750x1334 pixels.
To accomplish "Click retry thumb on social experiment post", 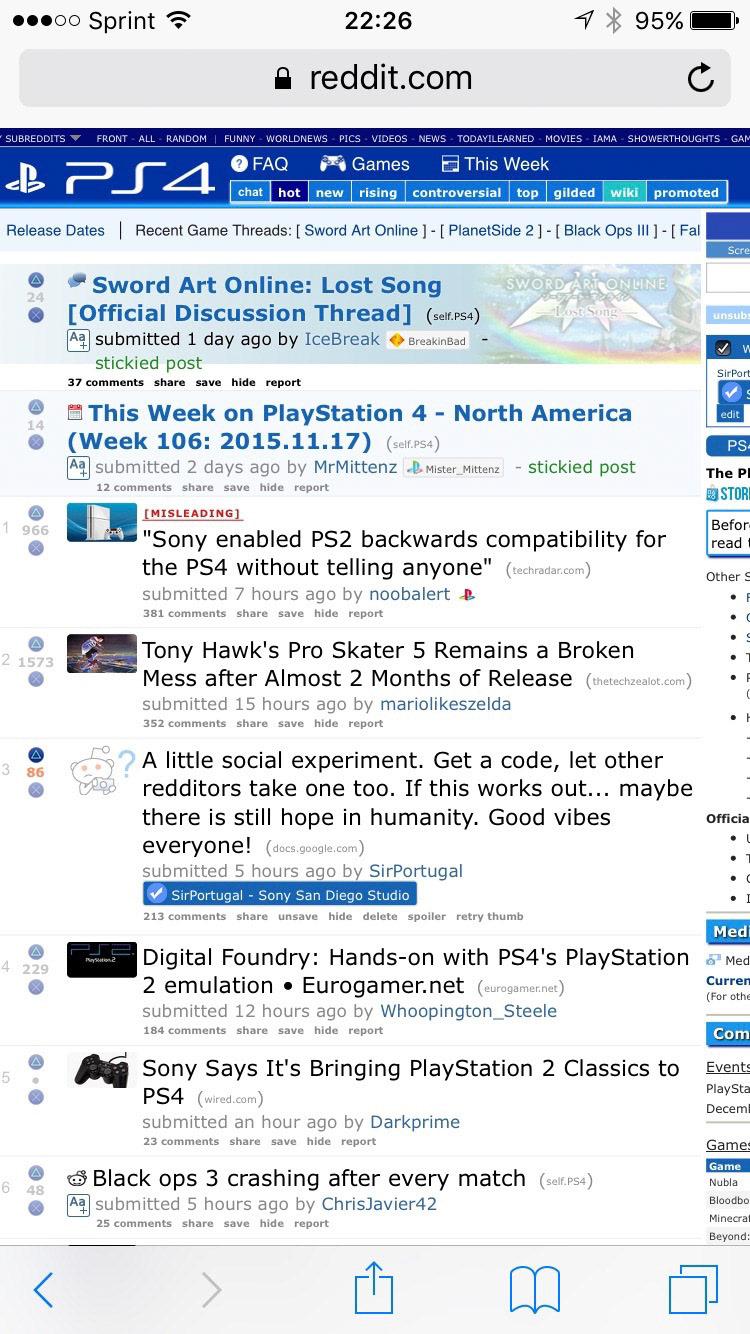I will (490, 916).
